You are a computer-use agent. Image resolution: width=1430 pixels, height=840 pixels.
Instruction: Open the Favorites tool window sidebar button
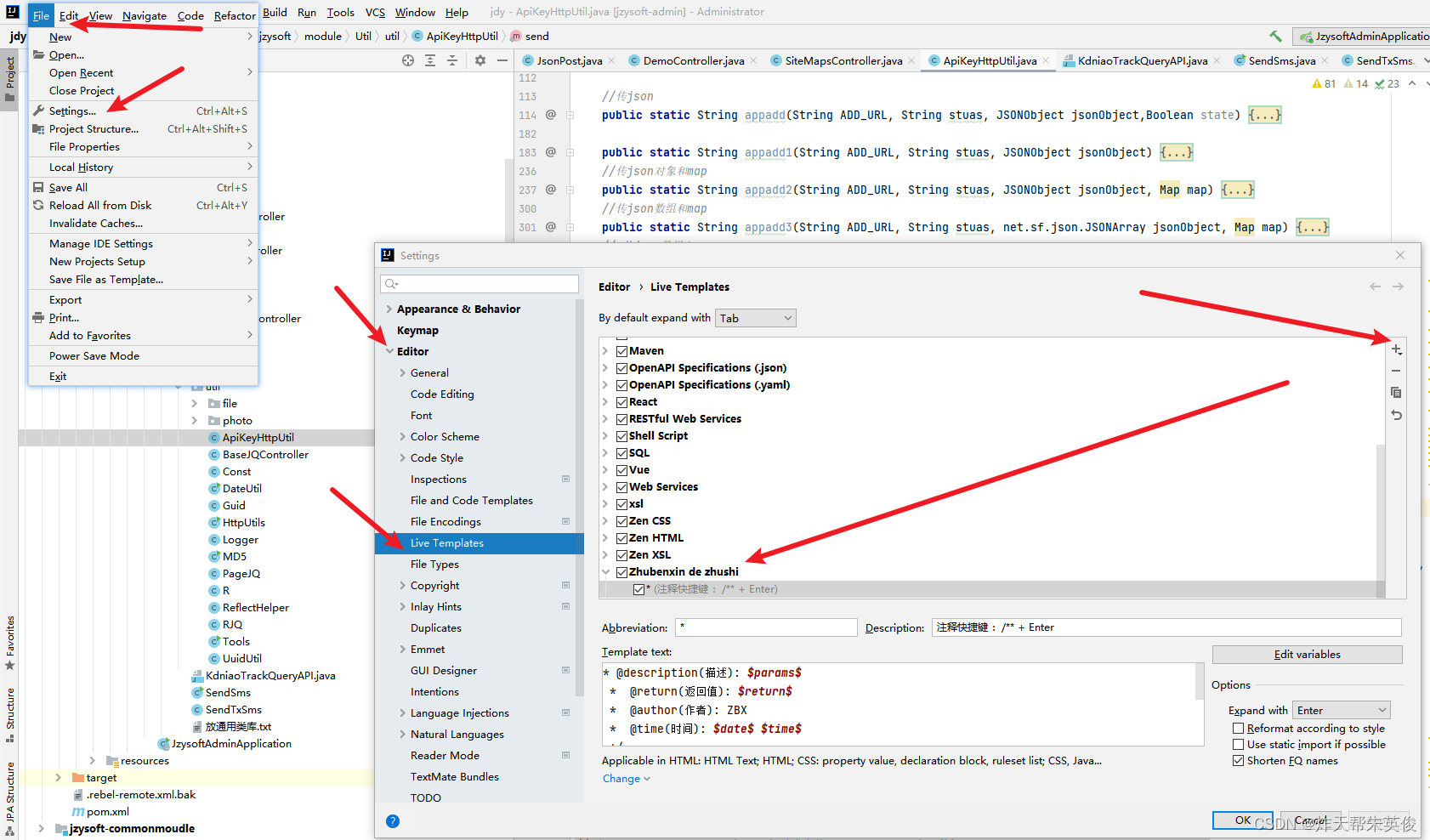click(10, 644)
